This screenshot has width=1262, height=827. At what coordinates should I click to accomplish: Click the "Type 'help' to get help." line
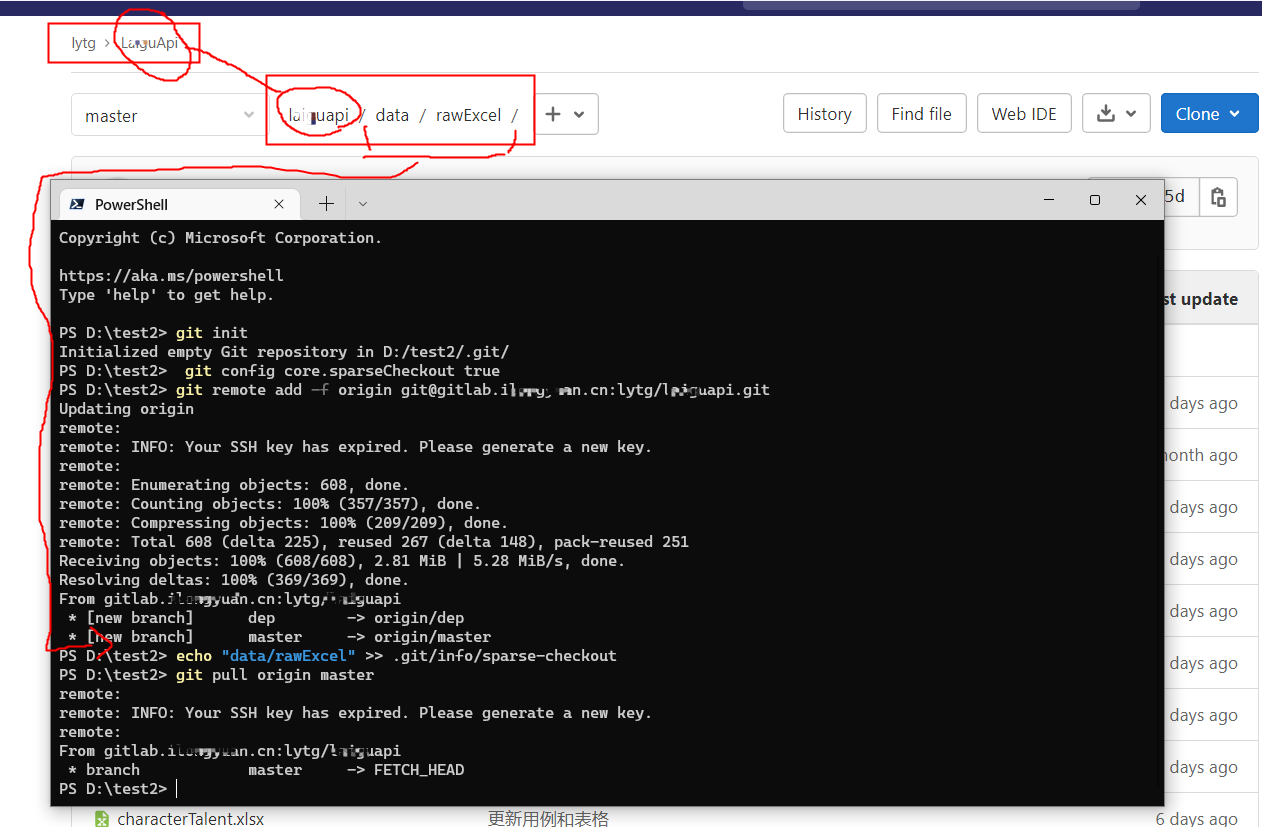(x=166, y=295)
